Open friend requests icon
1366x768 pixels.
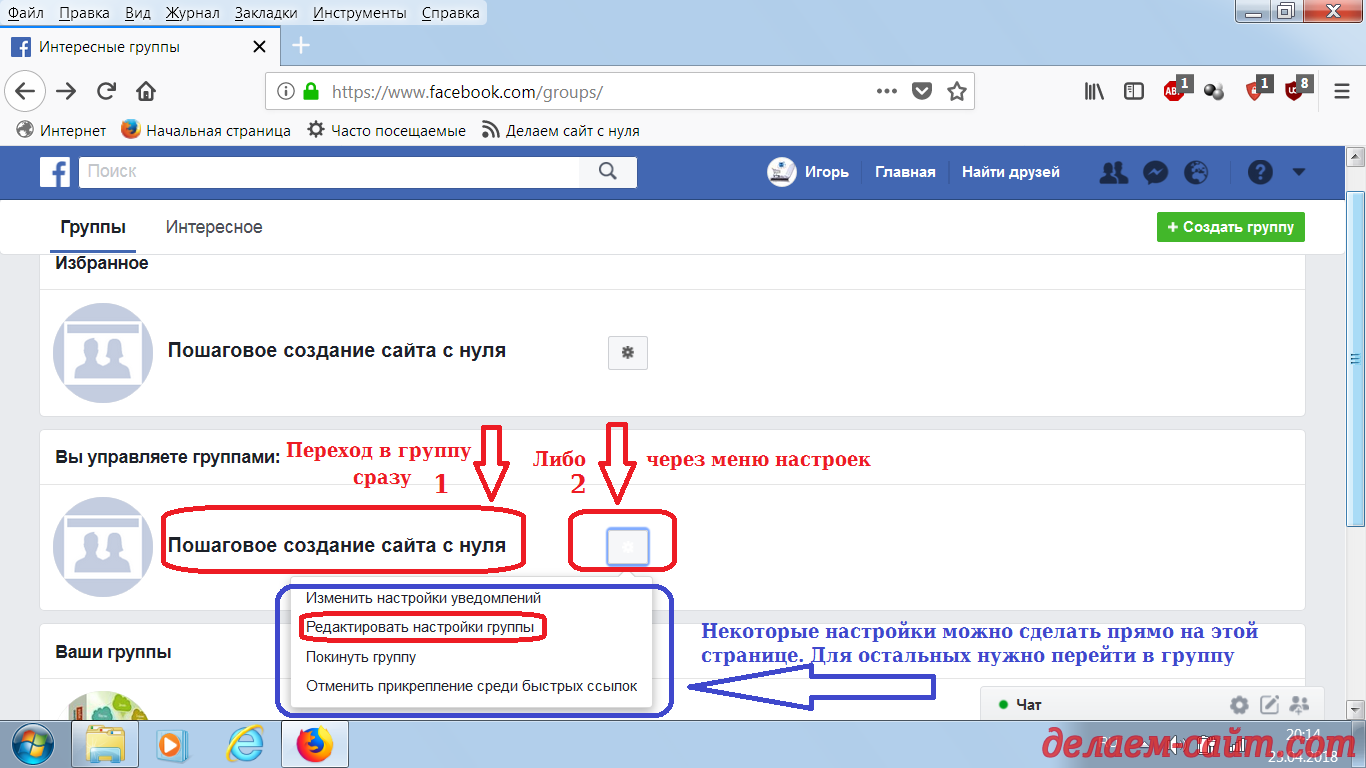1112,172
